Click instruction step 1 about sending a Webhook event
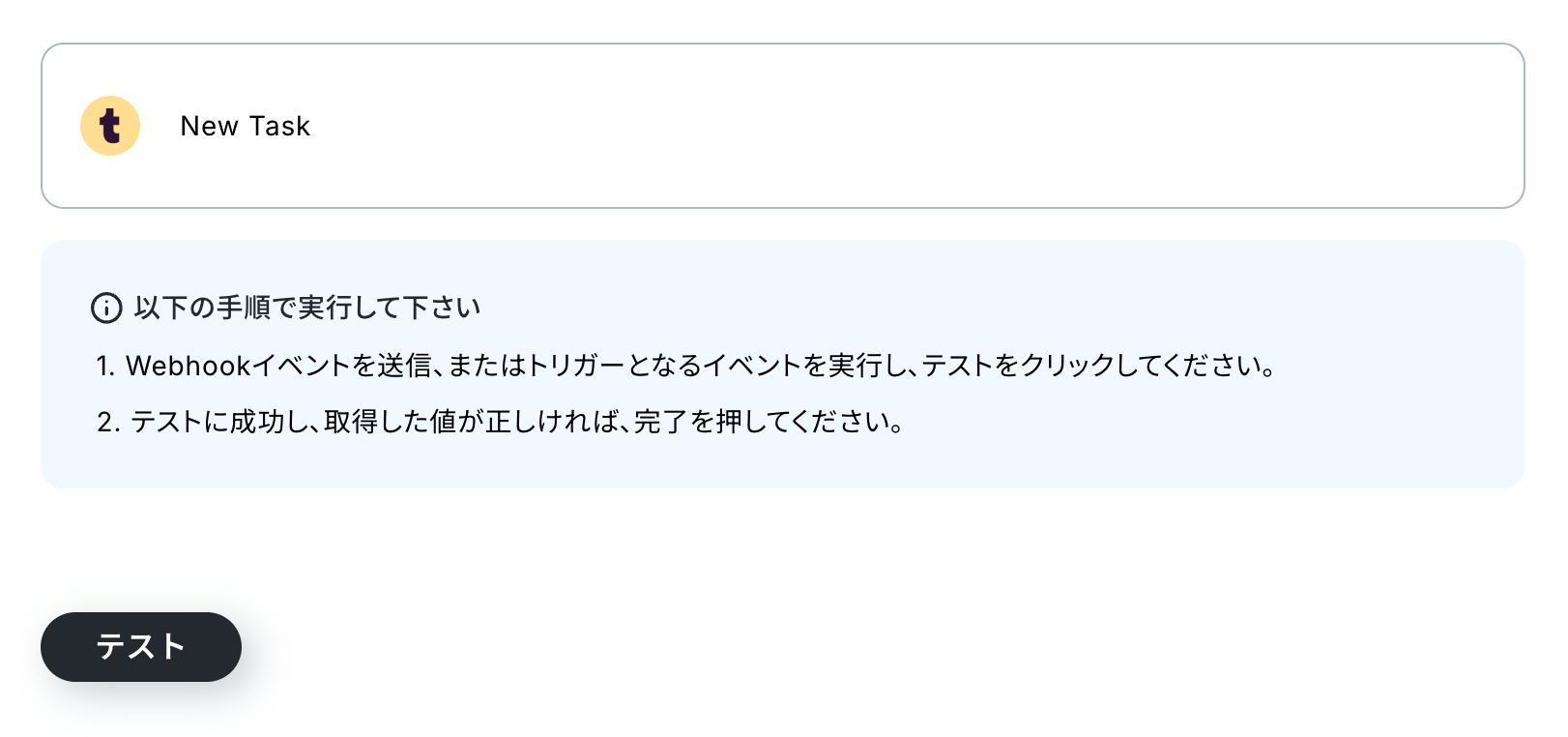The image size is (1568, 737). pos(687,366)
